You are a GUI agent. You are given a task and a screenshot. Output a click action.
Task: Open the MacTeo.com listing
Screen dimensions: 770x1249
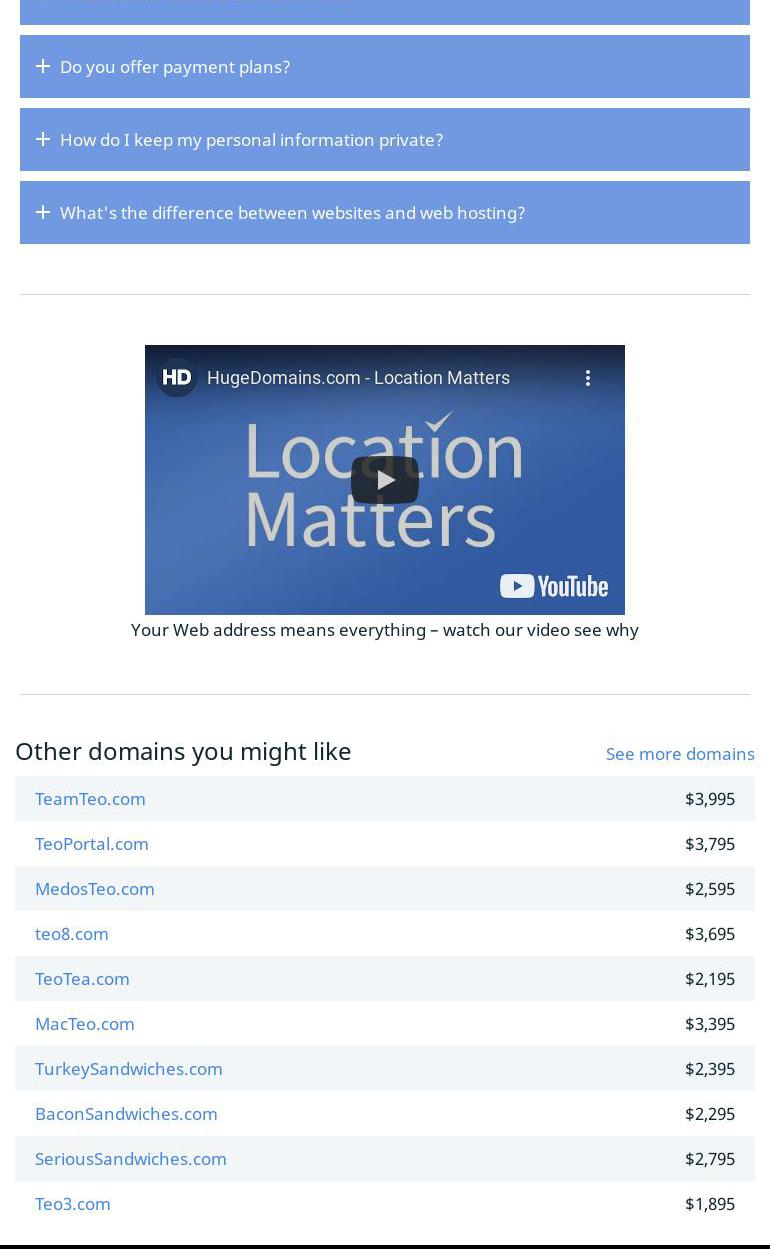[x=85, y=1024]
